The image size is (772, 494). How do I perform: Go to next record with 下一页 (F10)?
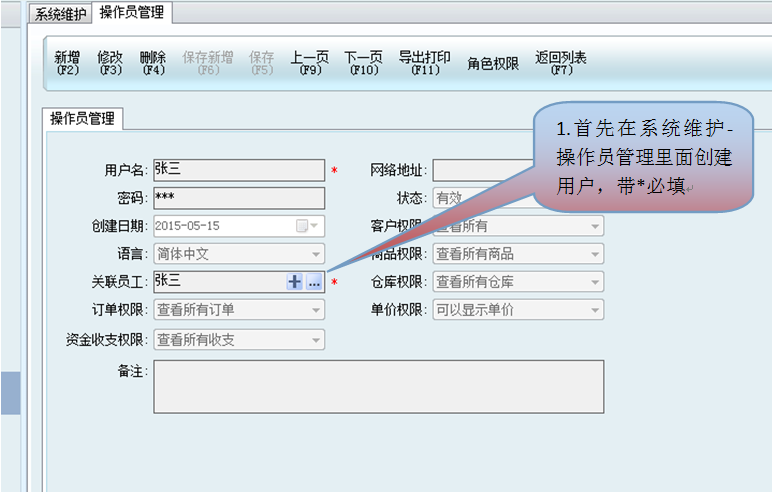(363, 63)
